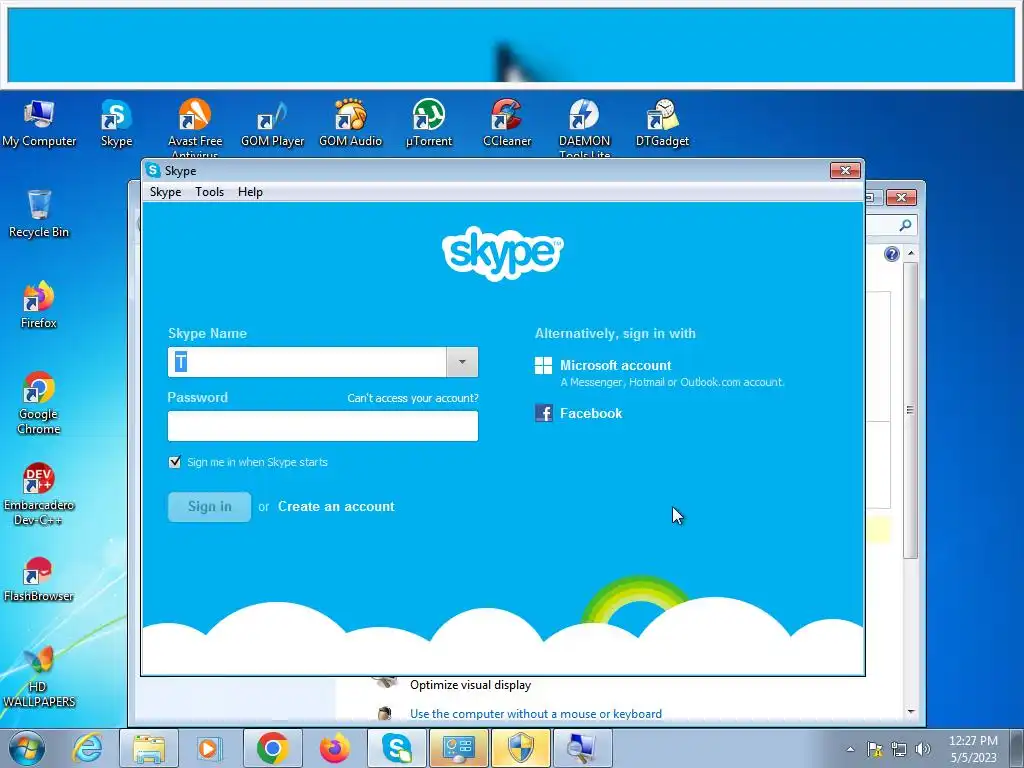Select the µTorrent desktop shortcut
The height and width of the screenshot is (768, 1024).
point(428,123)
